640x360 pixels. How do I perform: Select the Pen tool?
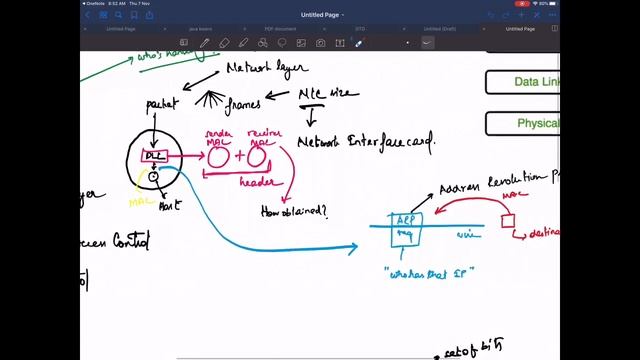[x=204, y=42]
